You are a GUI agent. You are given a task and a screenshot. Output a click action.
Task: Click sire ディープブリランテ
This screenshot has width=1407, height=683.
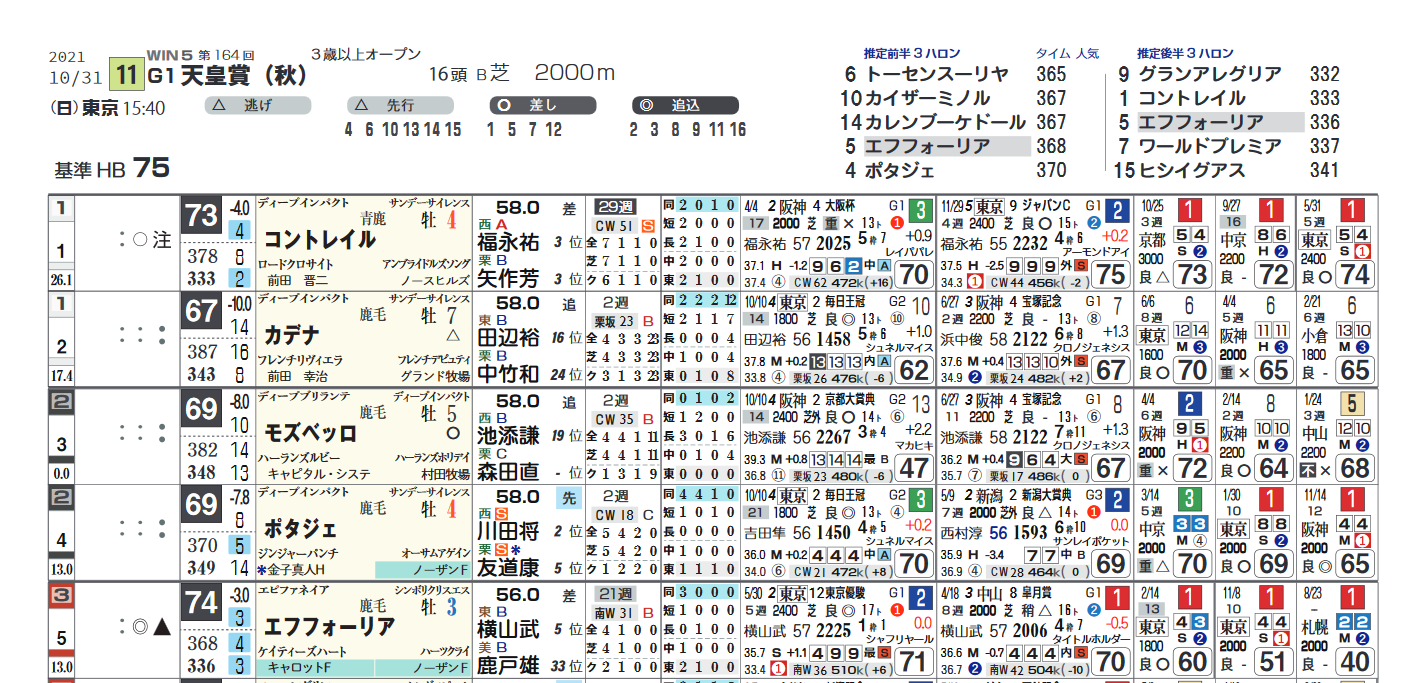[304, 397]
